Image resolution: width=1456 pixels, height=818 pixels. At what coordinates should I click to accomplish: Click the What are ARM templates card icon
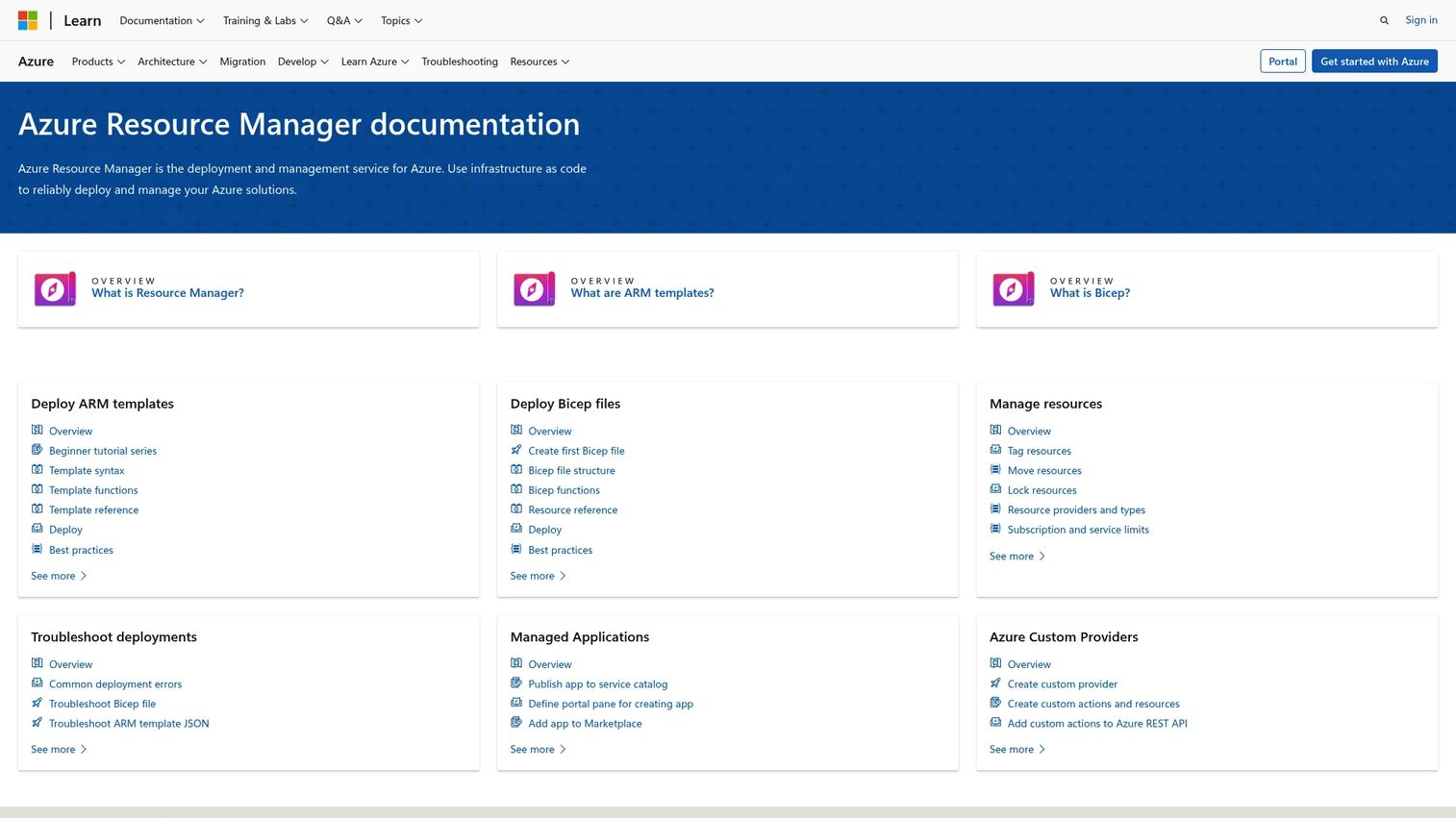coord(534,289)
